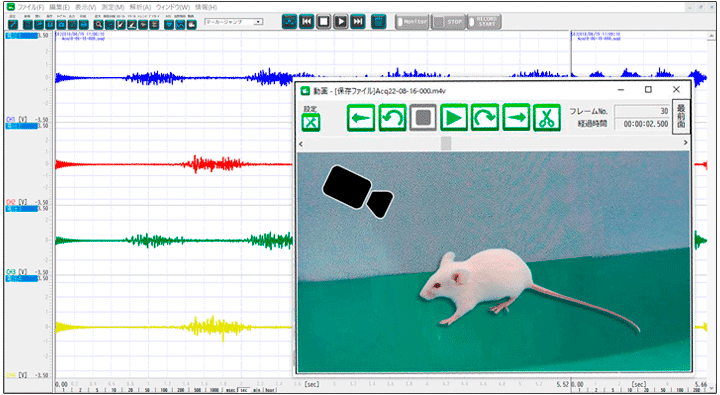Click the video seek bar thumb
The width and height of the screenshot is (720, 395).
click(446, 143)
